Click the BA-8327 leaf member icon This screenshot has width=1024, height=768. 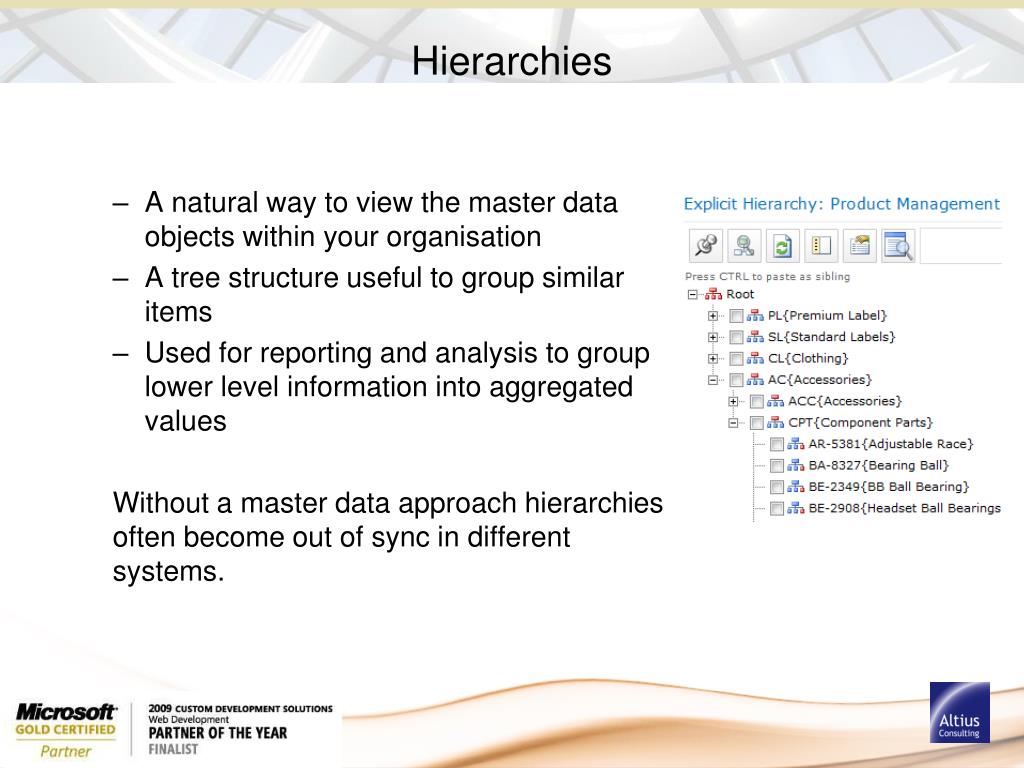pos(795,466)
